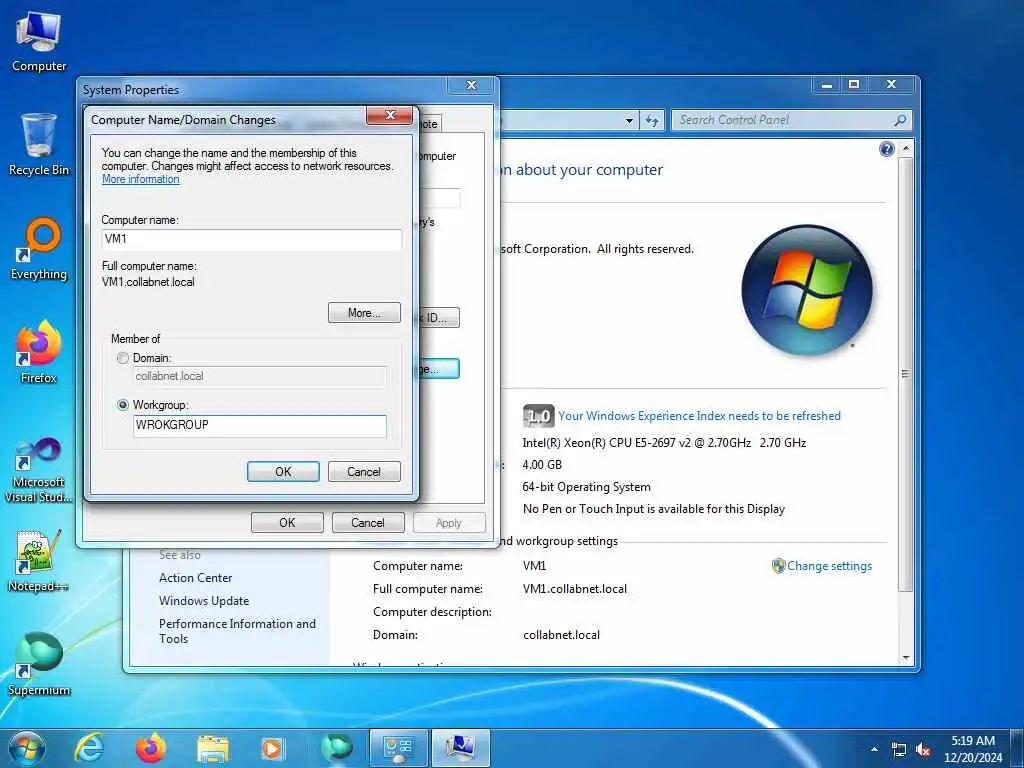Open the Recycle Bin icon
The image size is (1024, 768).
coord(39,145)
